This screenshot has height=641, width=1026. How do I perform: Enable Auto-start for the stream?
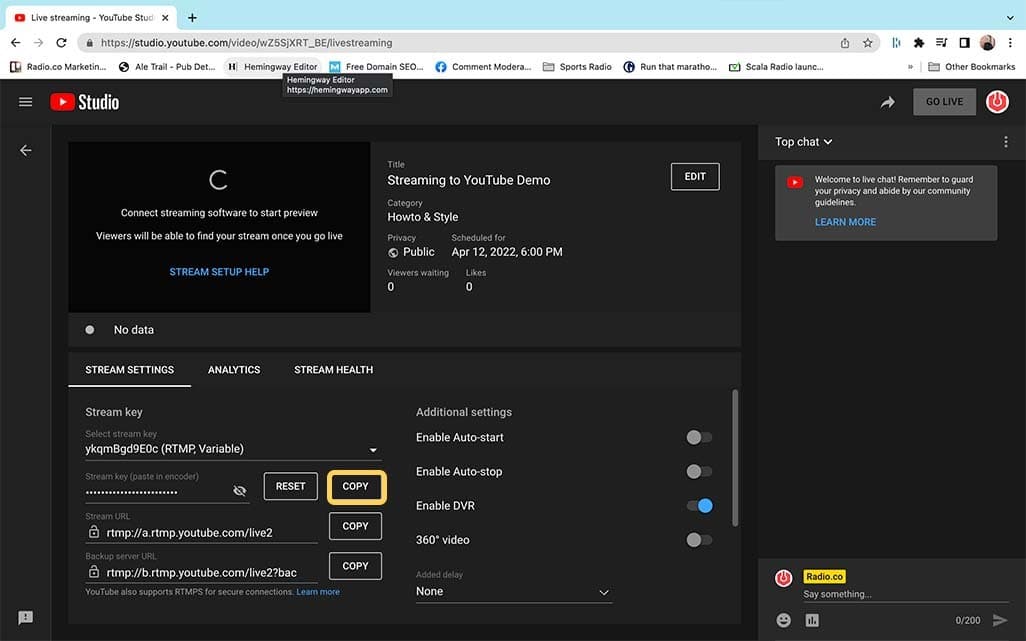point(698,437)
